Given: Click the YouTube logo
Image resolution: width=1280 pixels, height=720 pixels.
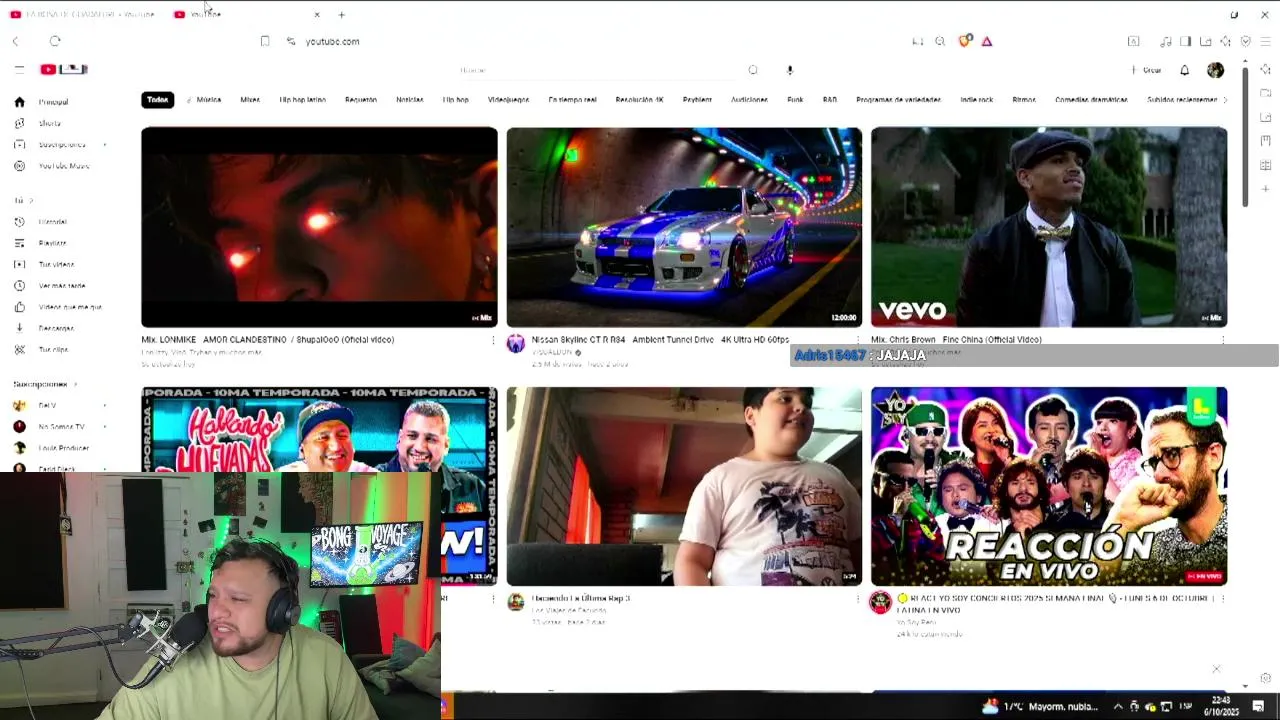Looking at the screenshot, I should pyautogui.click(x=64, y=69).
